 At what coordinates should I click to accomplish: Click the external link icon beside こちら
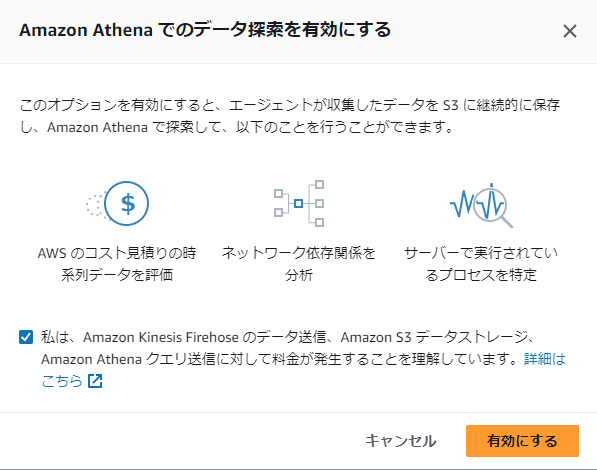coord(95,381)
